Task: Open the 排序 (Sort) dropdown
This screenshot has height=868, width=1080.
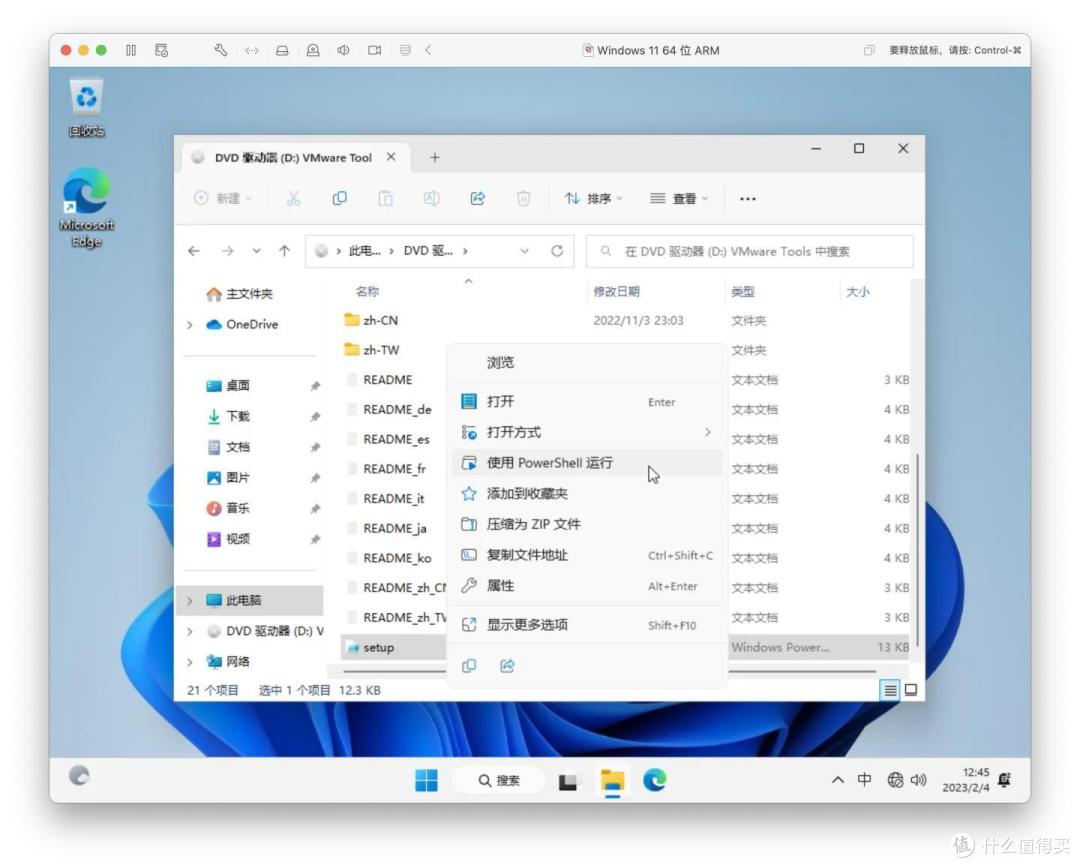Action: tap(594, 198)
